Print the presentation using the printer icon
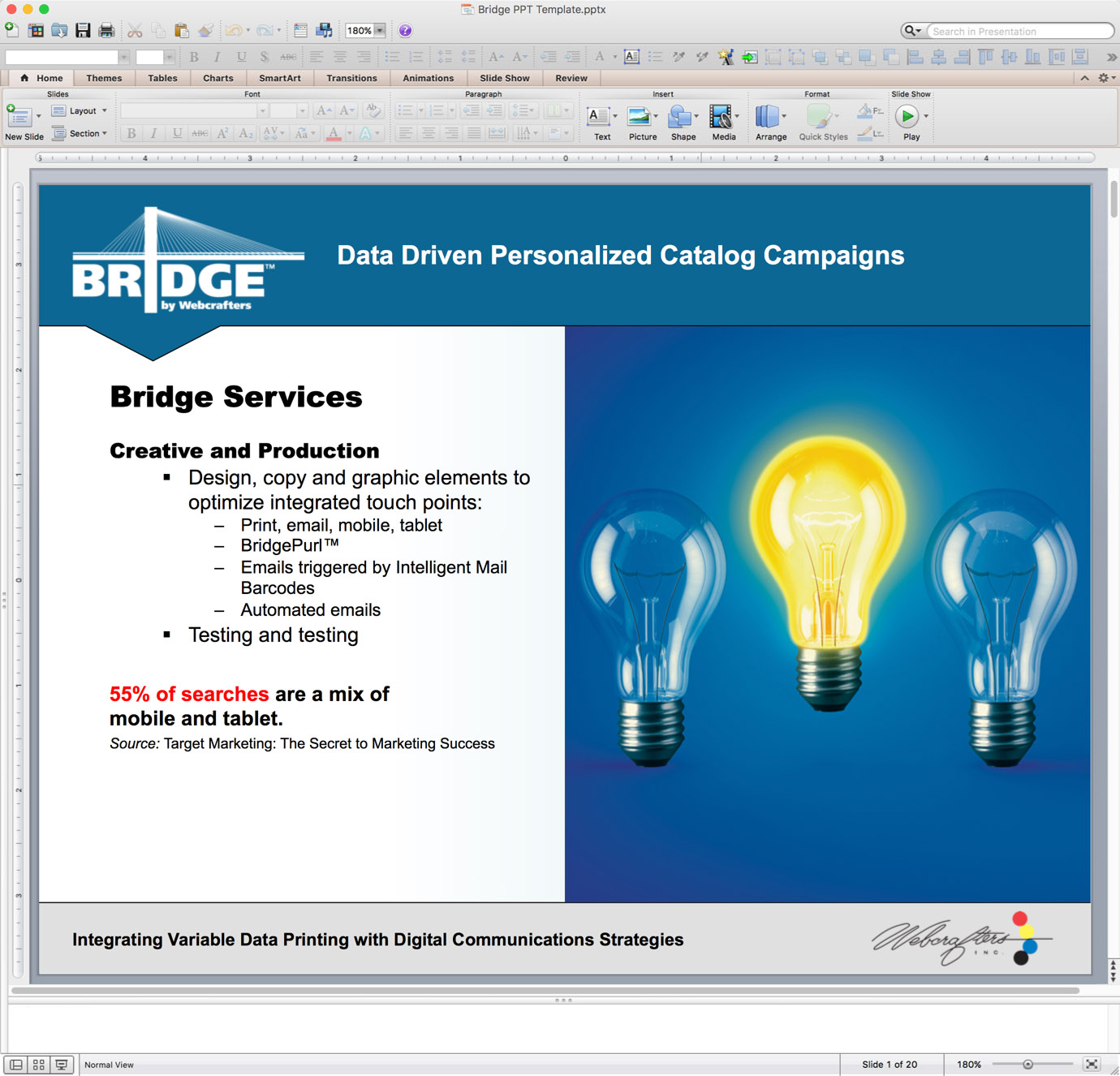The image size is (1120, 1076). (106, 31)
